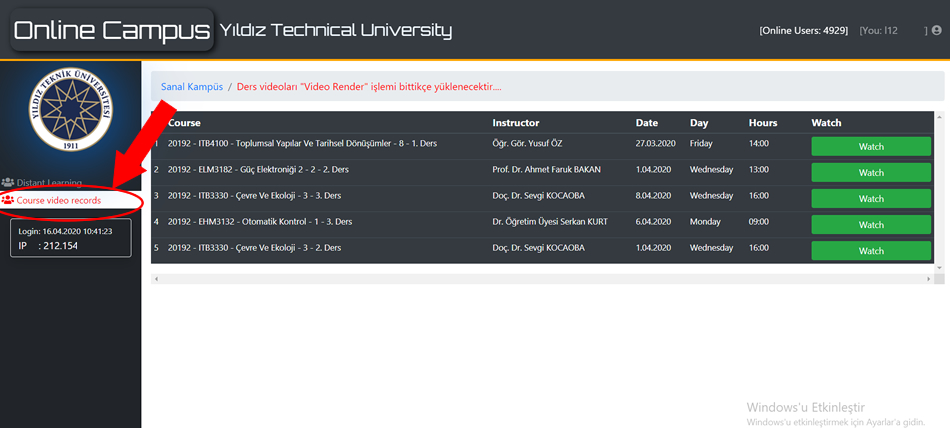Click the Distant Learning people icon
The width and height of the screenshot is (950, 428).
click(8, 183)
